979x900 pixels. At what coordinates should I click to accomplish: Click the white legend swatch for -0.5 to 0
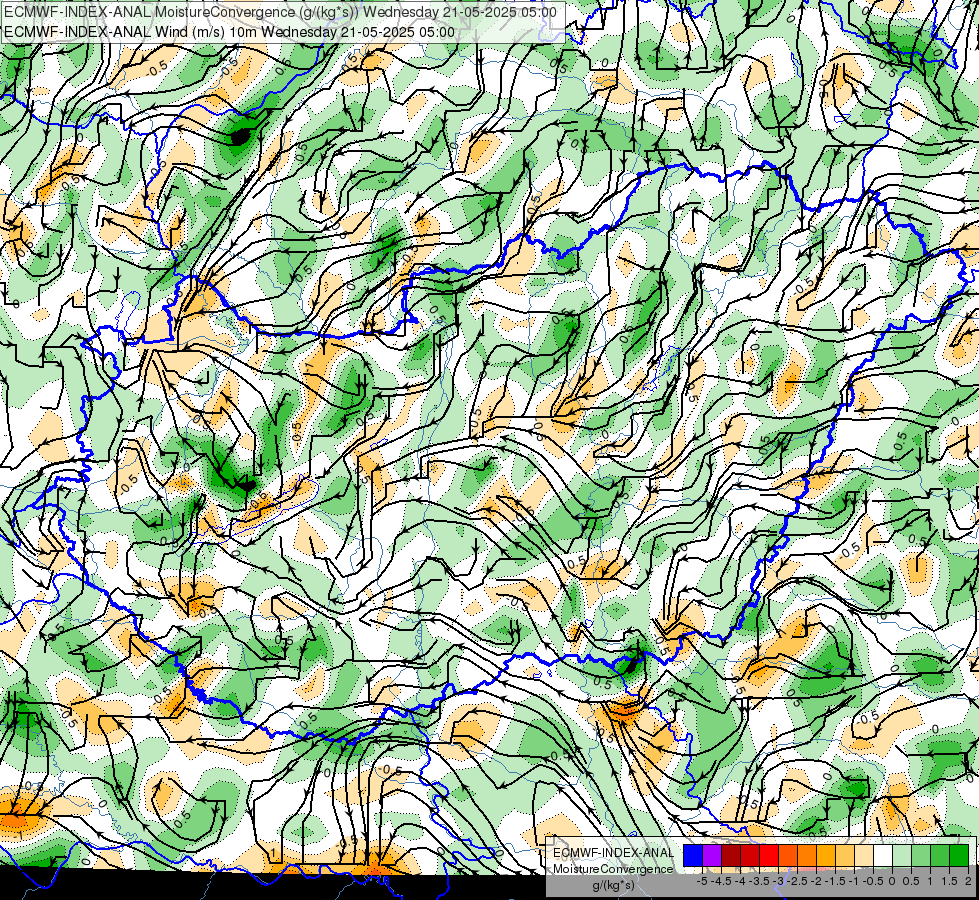pos(883,856)
